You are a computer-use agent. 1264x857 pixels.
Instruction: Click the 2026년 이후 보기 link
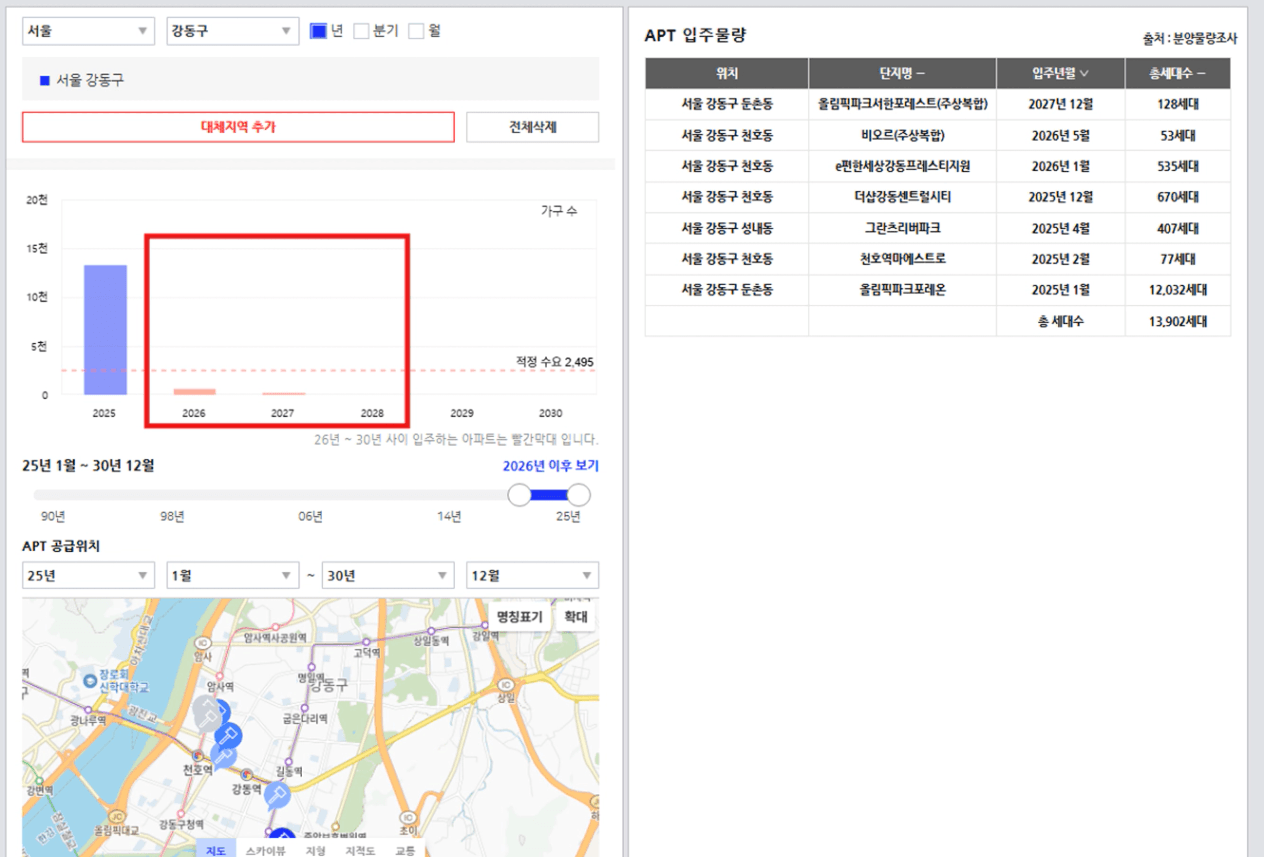[x=550, y=466]
